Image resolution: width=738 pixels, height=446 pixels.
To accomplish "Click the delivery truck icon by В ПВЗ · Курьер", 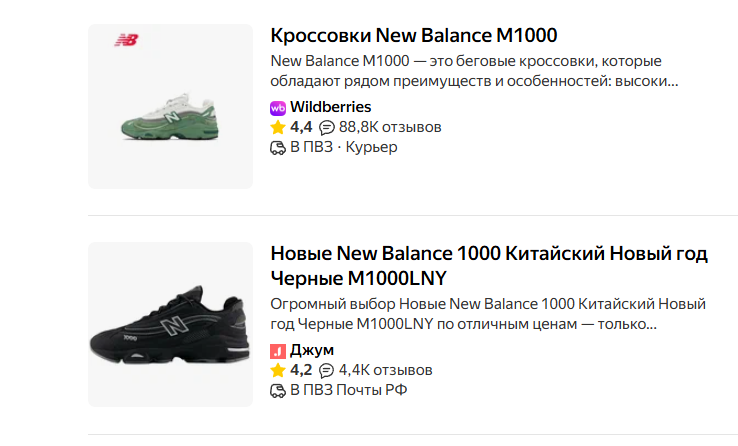I will (x=278, y=147).
